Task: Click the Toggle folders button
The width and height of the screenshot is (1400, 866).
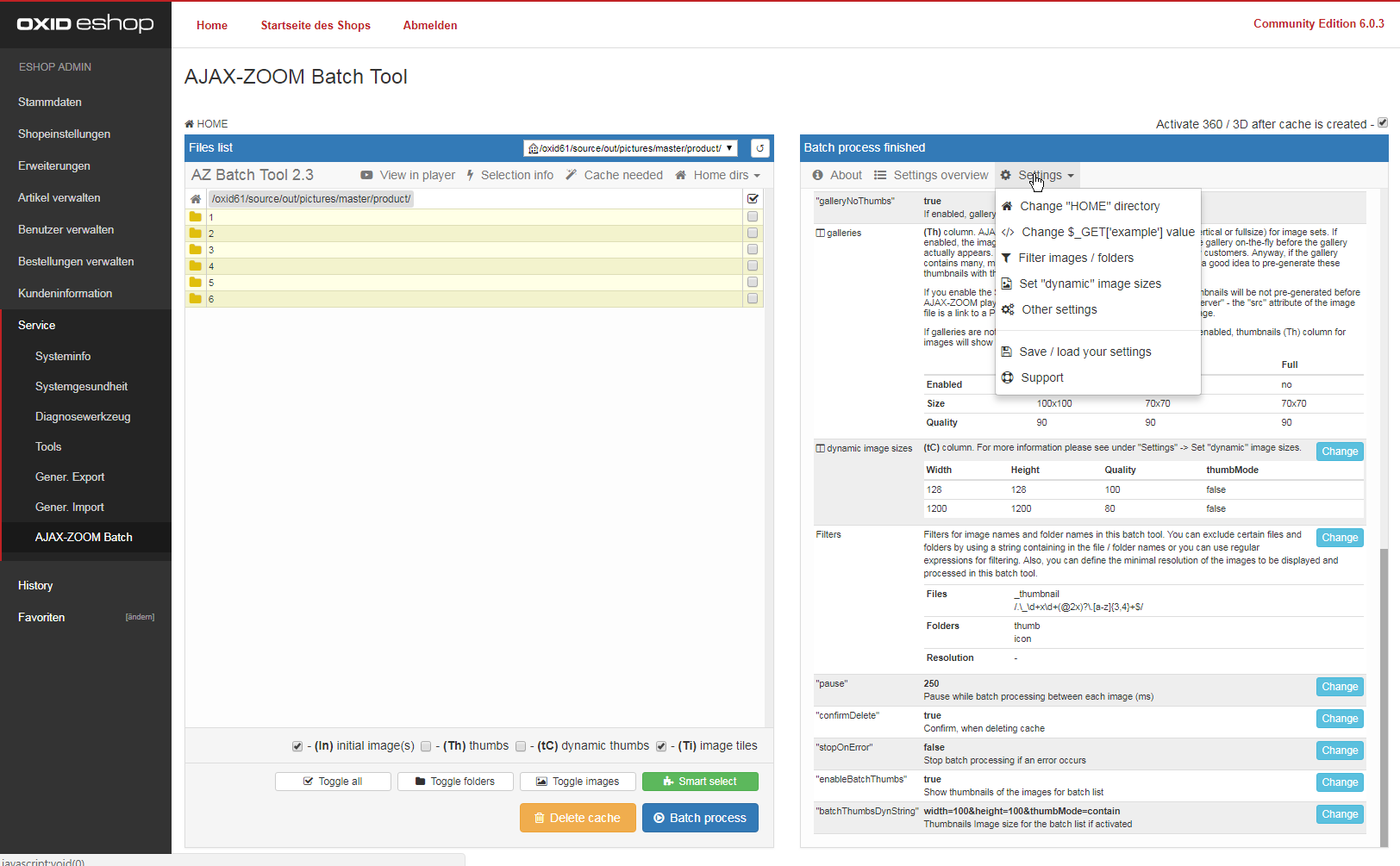Action: (x=455, y=782)
